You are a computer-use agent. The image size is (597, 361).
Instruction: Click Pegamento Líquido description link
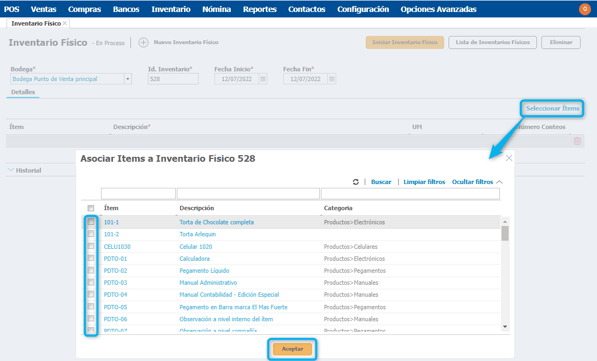tap(204, 271)
